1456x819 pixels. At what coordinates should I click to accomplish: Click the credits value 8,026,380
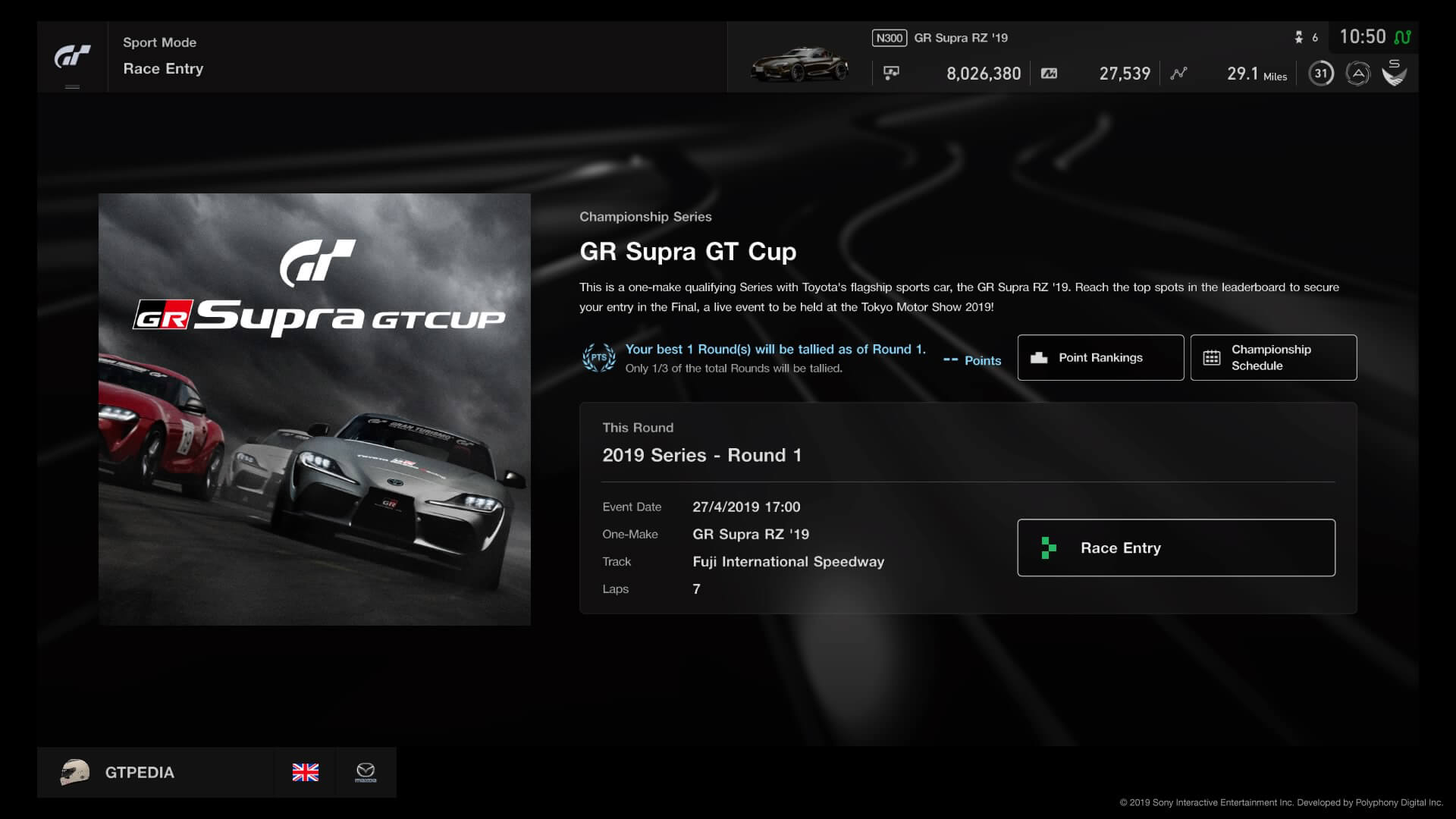(x=984, y=74)
